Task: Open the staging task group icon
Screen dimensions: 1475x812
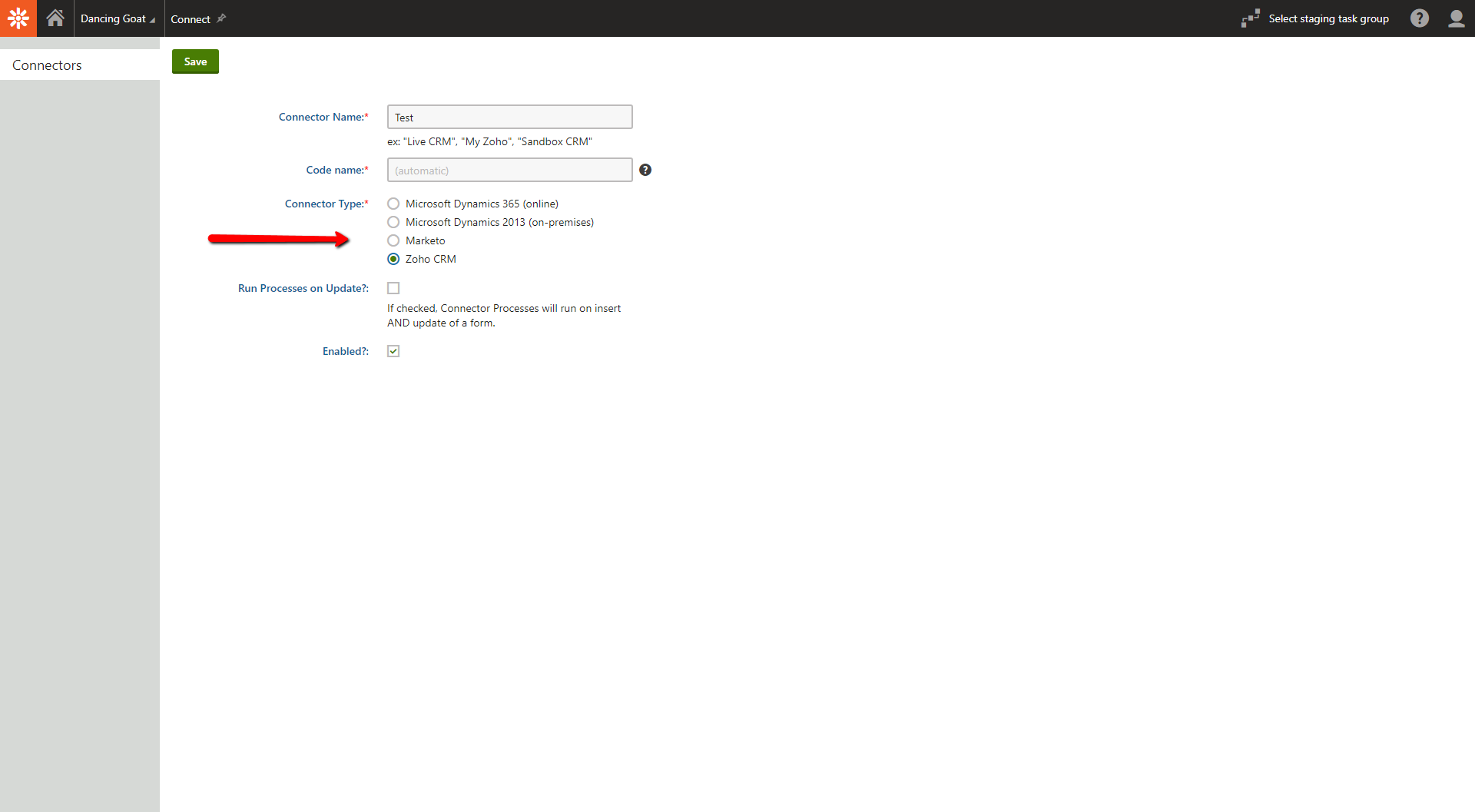Action: (x=1251, y=18)
